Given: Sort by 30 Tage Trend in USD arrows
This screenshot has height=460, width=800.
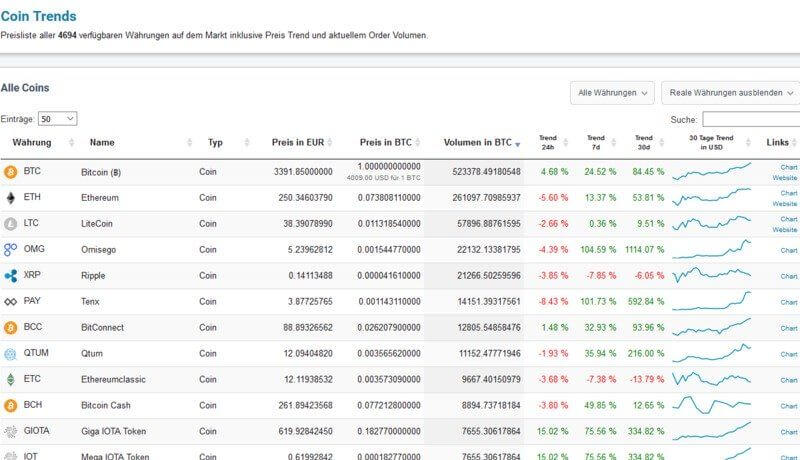Looking at the screenshot, I should tap(748, 143).
